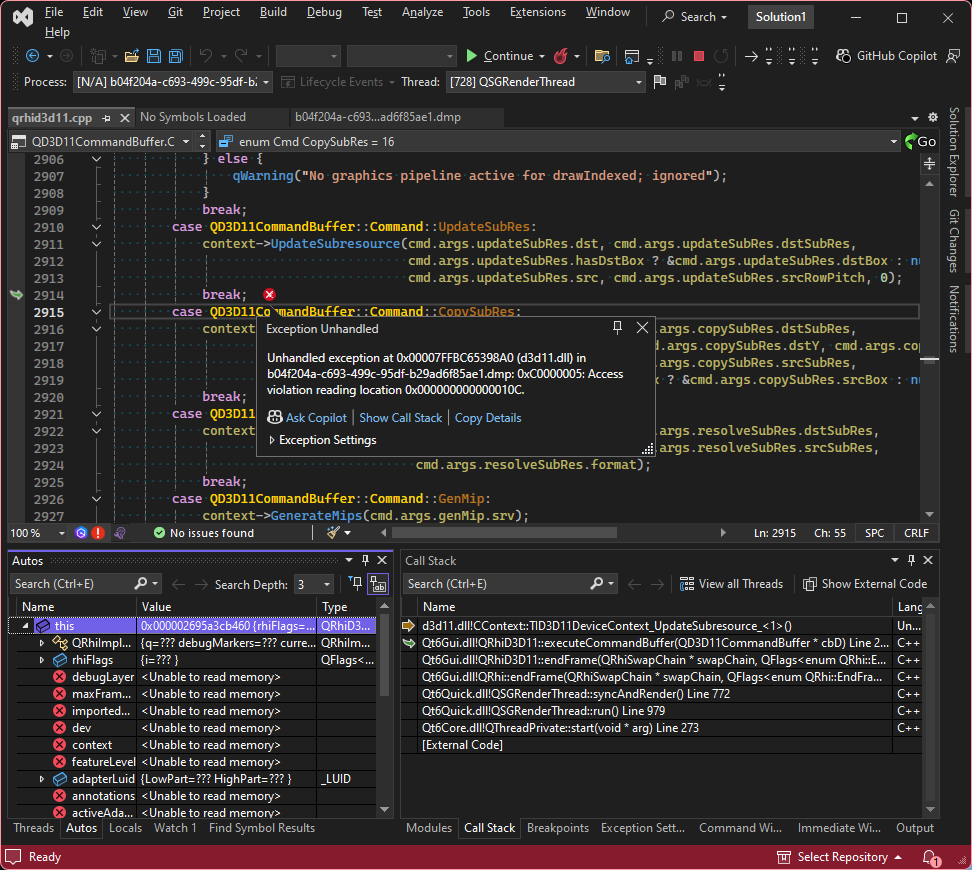Switch to the Threads tab
The width and height of the screenshot is (972, 870).
(x=33, y=828)
